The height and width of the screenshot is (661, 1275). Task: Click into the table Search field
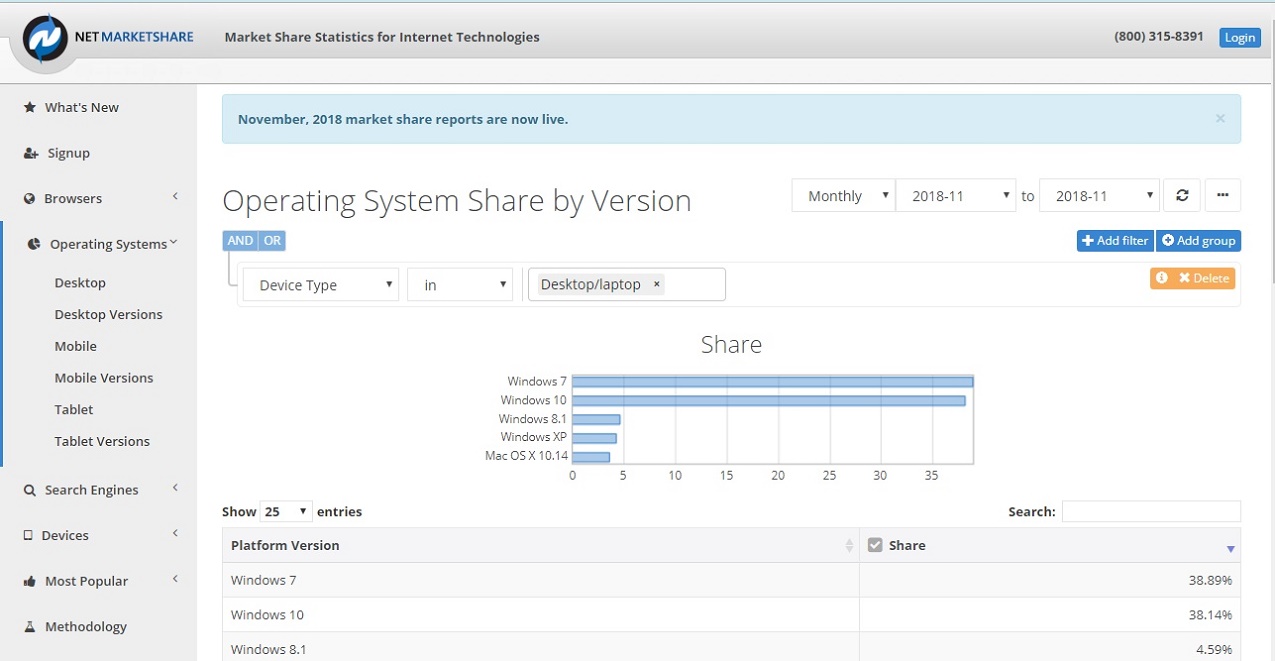pyautogui.click(x=1151, y=511)
